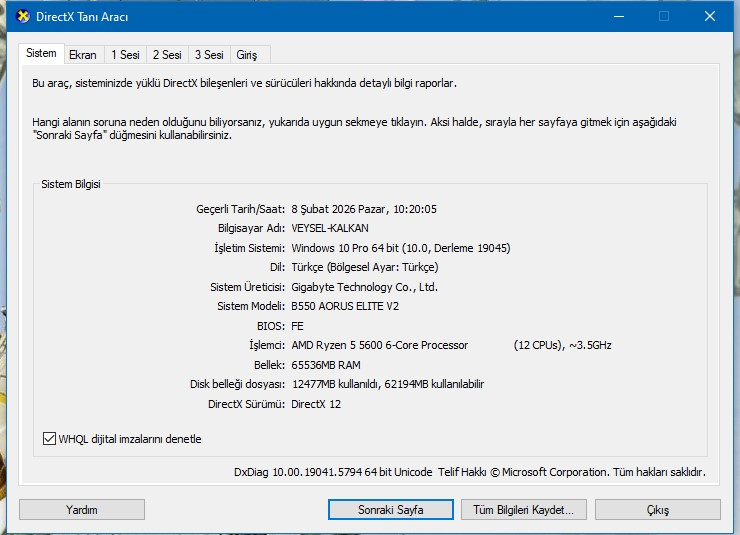This screenshot has height=535, width=740.
Task: Click the BIOS value FE
Action: [x=297, y=326]
